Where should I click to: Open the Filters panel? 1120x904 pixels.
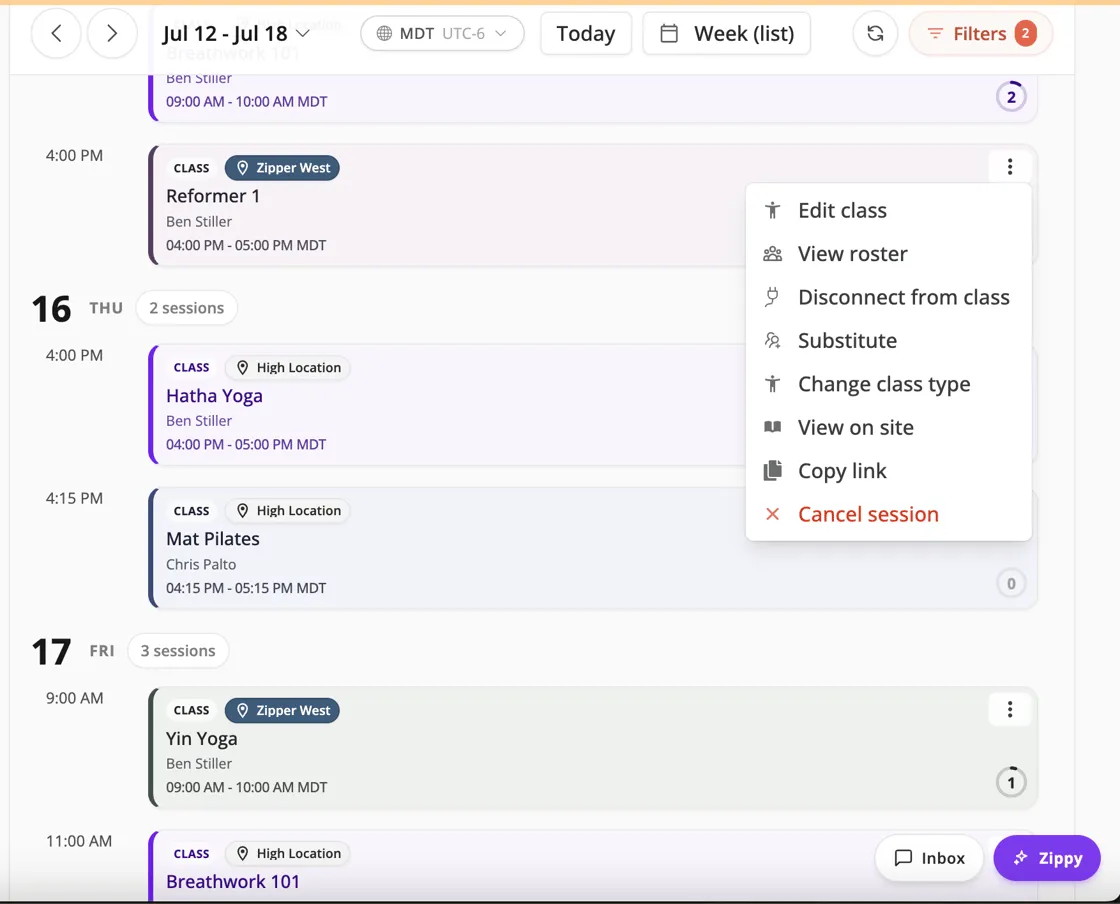tap(980, 33)
